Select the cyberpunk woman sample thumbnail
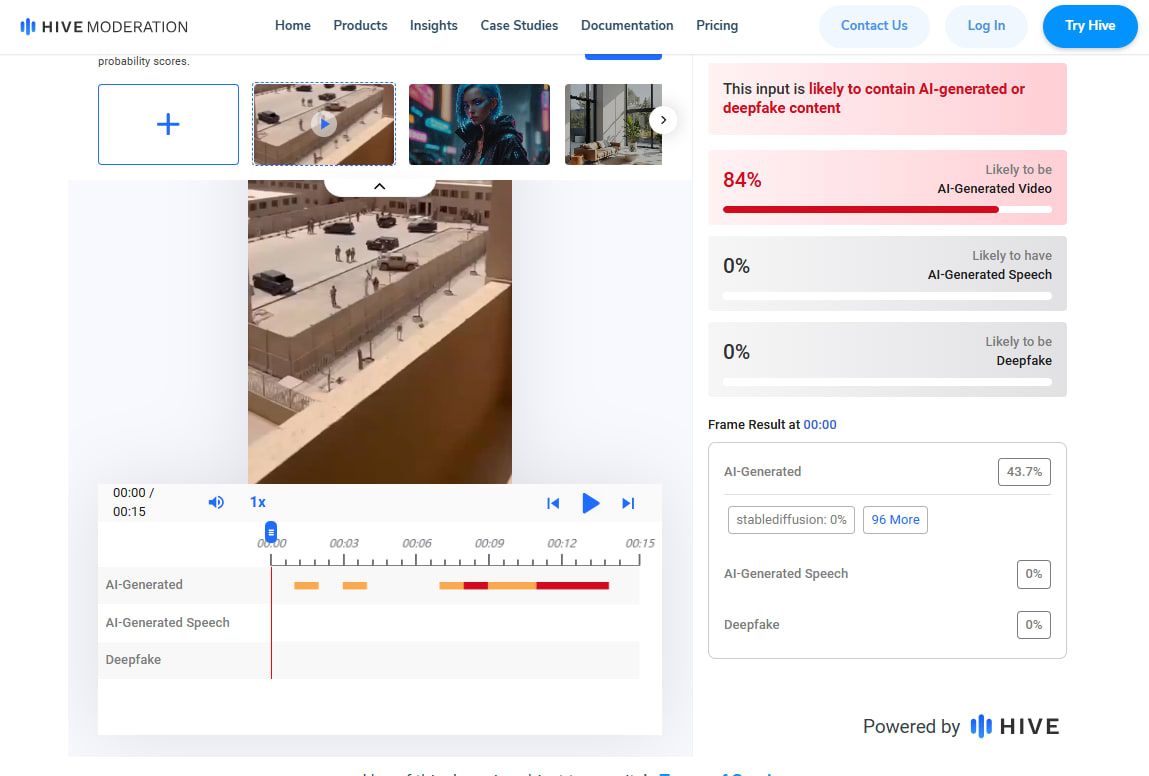Image resolution: width=1149 pixels, height=776 pixels. pyautogui.click(x=479, y=124)
